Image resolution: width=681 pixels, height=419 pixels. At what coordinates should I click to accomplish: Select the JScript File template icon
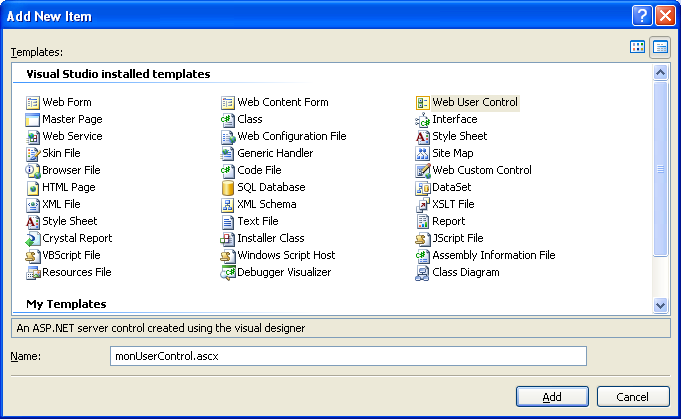point(423,239)
